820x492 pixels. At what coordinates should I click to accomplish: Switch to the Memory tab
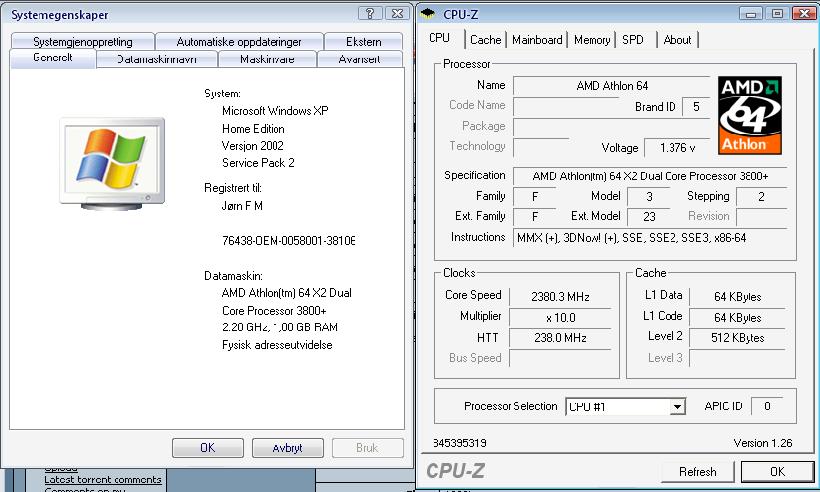click(x=592, y=40)
